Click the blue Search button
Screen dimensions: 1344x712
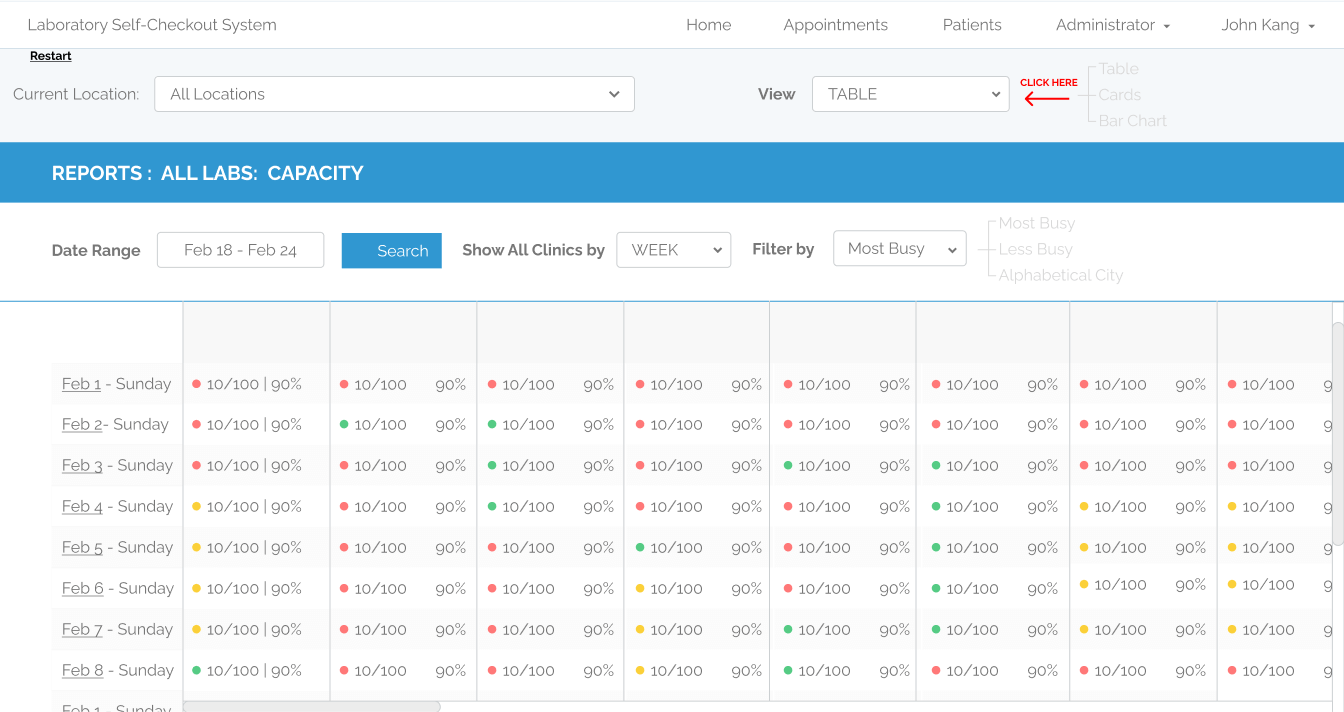click(392, 251)
